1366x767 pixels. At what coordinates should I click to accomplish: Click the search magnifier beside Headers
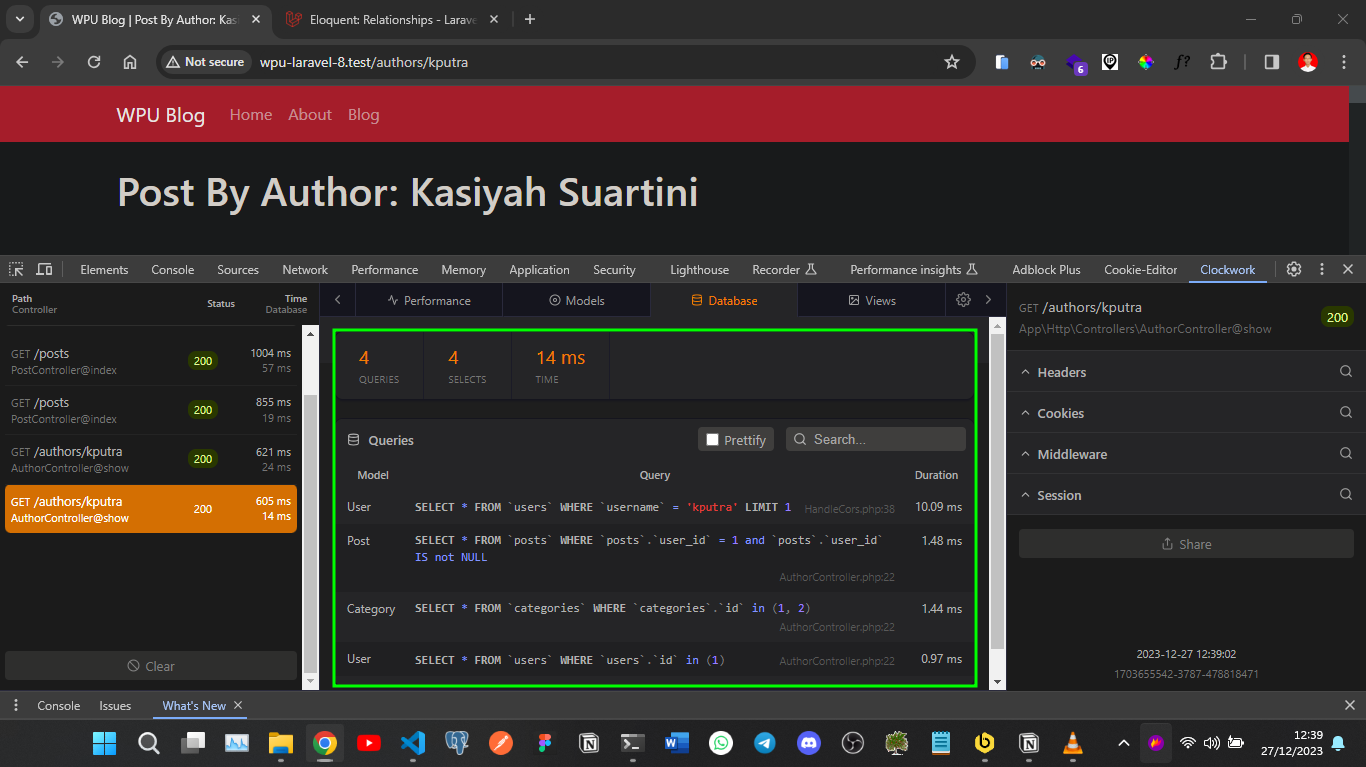pyautogui.click(x=1344, y=371)
